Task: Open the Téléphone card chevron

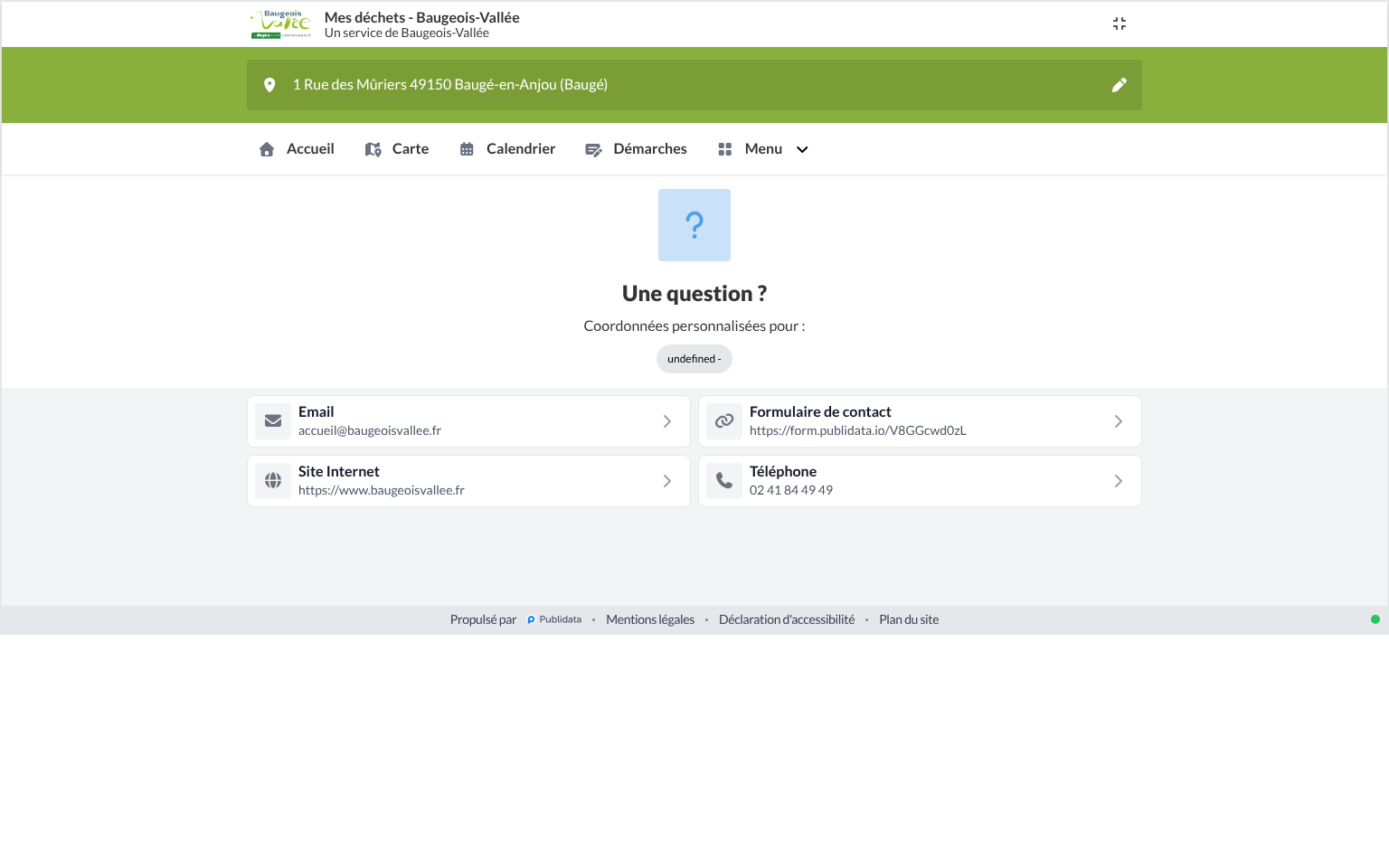Action: click(x=1119, y=481)
